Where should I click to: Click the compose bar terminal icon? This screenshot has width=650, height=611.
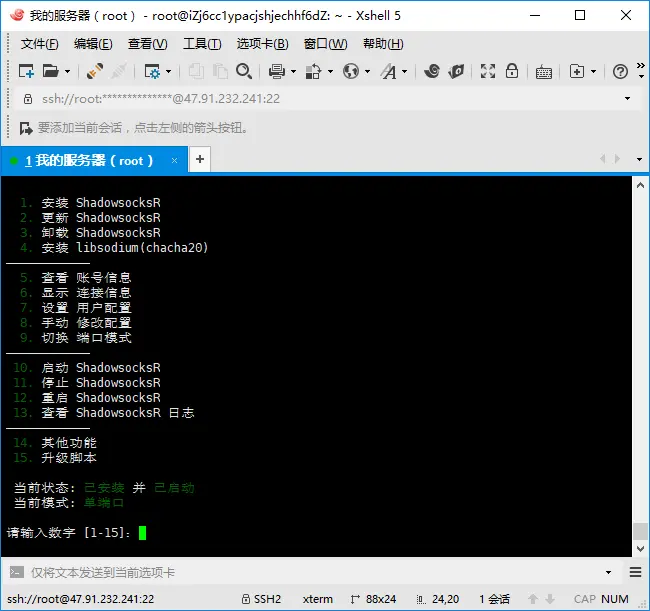17,572
